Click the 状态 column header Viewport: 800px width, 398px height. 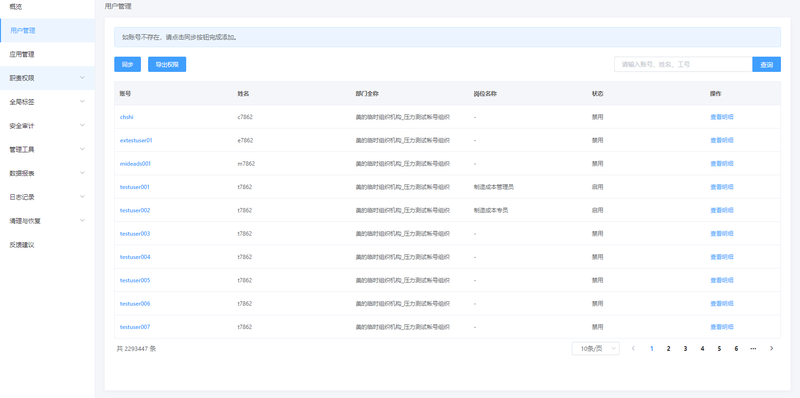tap(598, 94)
